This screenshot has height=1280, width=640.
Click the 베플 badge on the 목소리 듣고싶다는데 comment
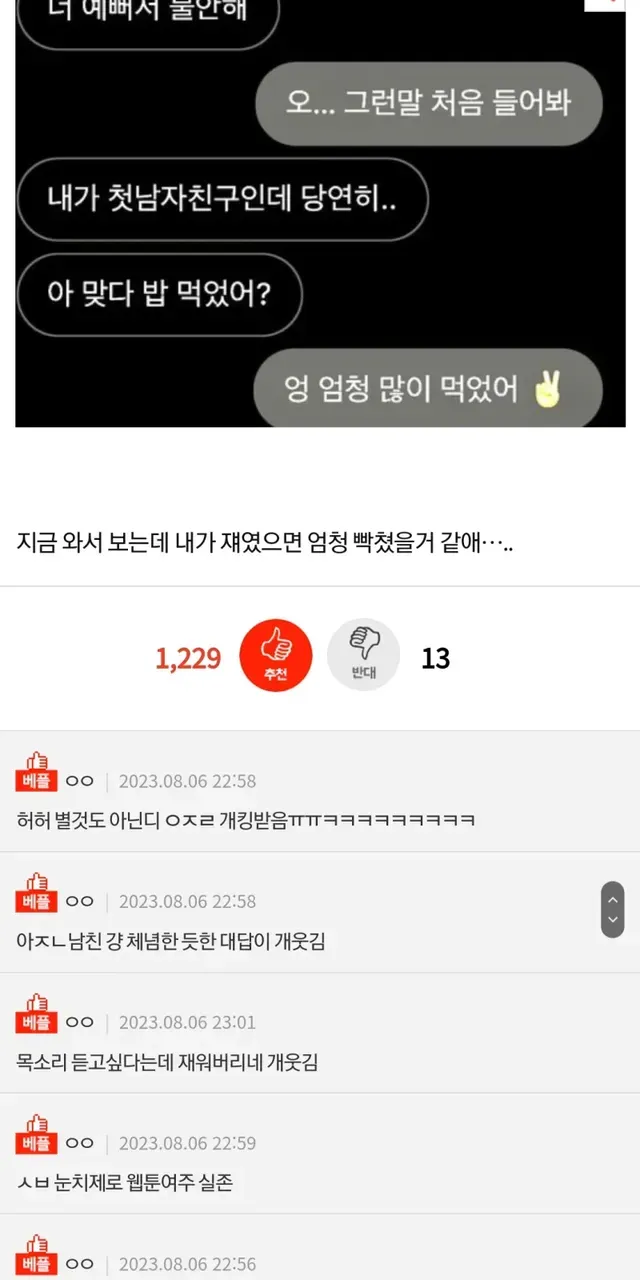click(x=36, y=1013)
